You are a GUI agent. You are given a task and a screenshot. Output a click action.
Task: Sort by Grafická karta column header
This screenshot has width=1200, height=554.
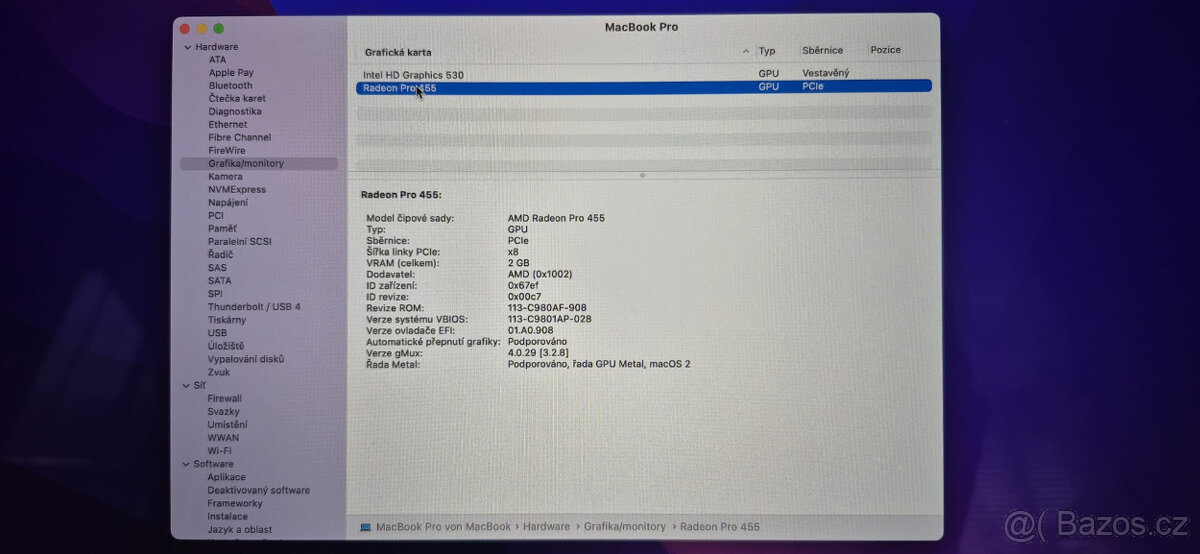coord(398,51)
